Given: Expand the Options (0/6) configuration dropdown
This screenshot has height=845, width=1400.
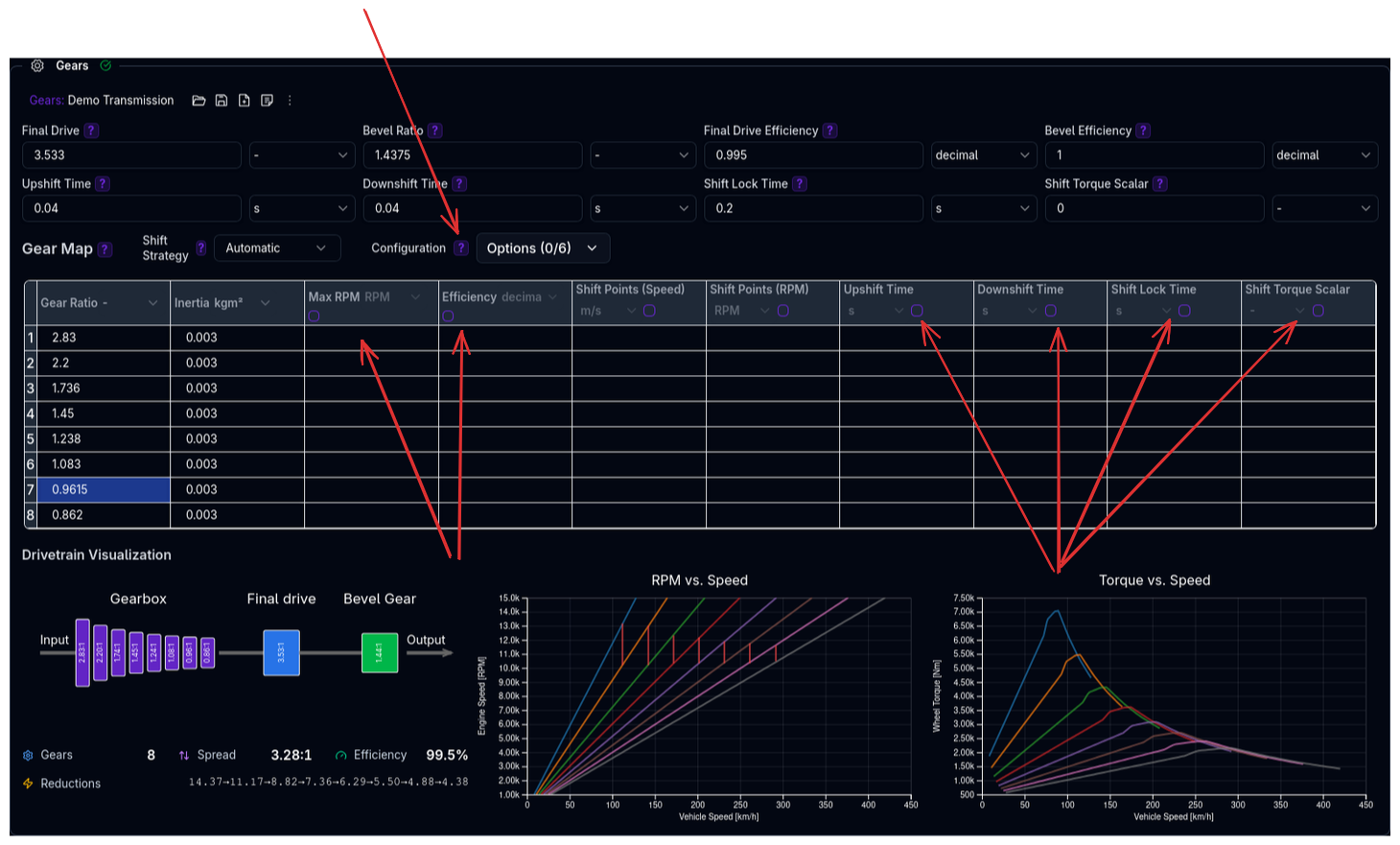Looking at the screenshot, I should [542, 248].
